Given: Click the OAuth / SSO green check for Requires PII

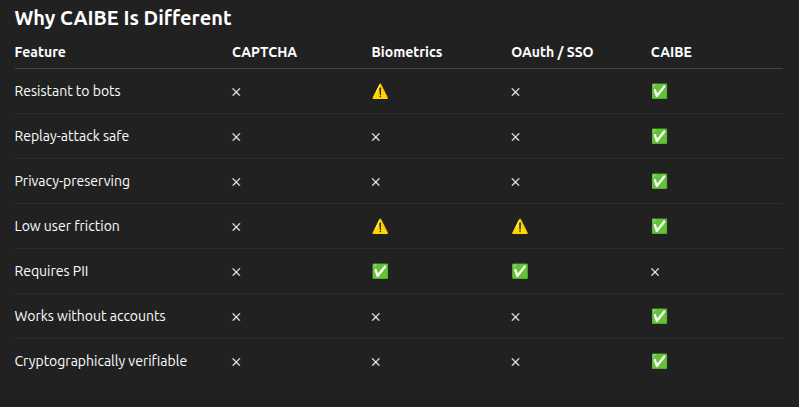Looking at the screenshot, I should pos(519,271).
